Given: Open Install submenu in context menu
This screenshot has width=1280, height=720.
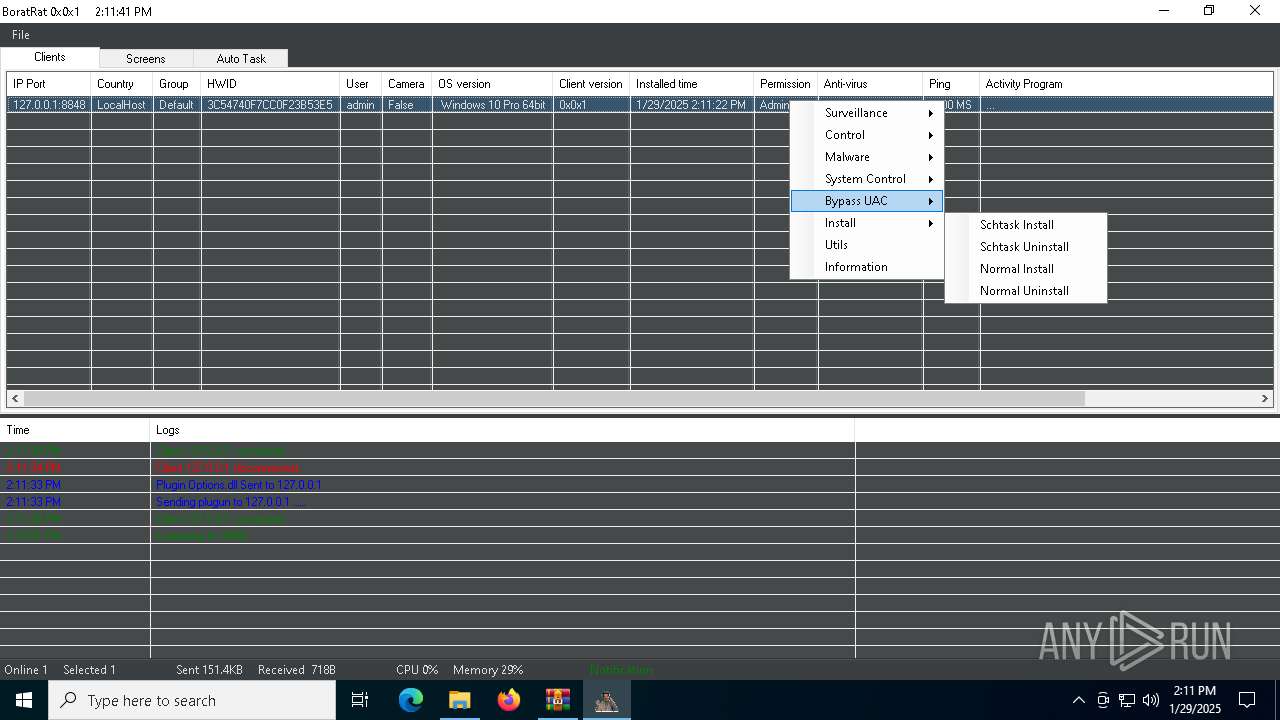Looking at the screenshot, I should [866, 223].
